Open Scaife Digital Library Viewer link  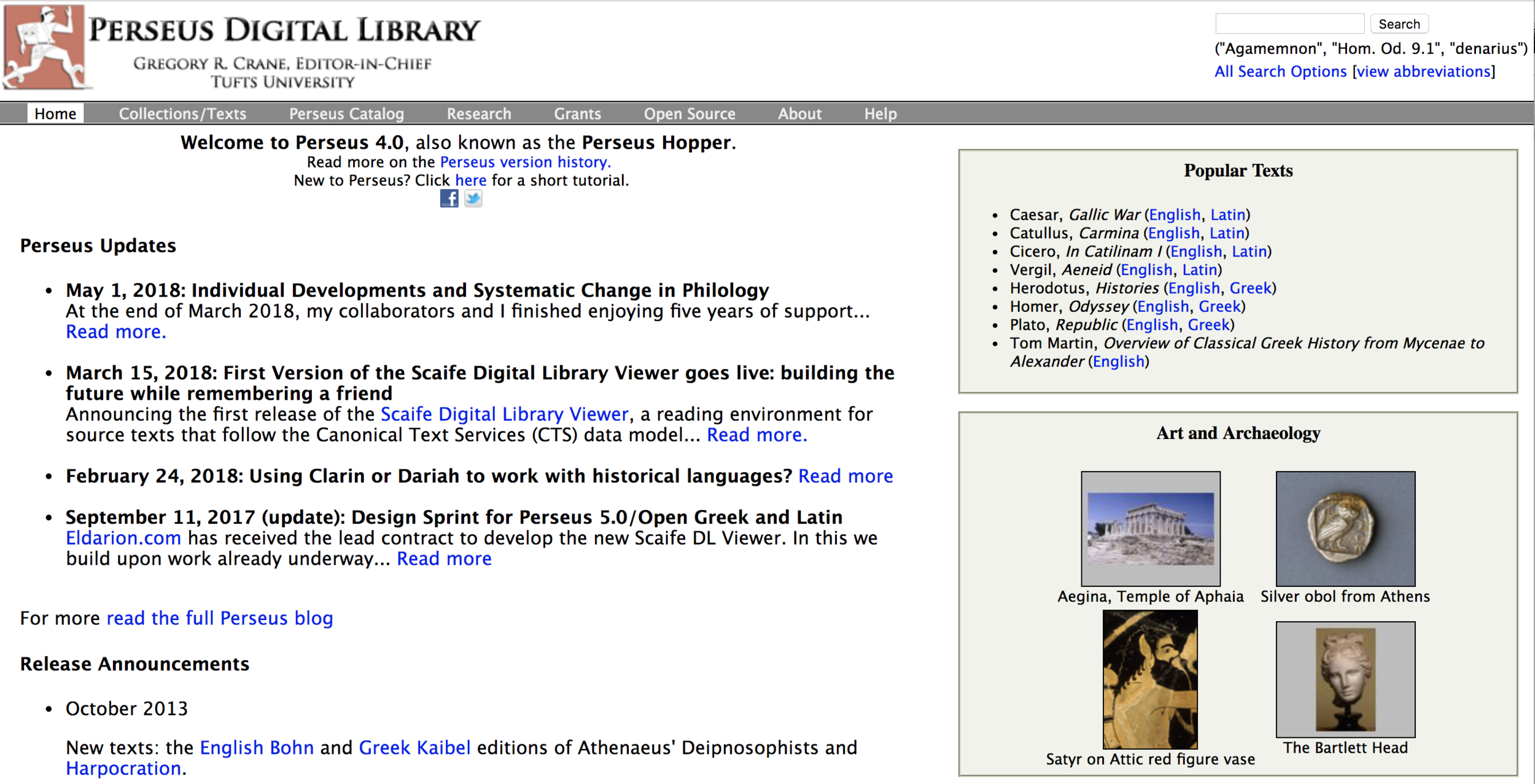pyautogui.click(x=505, y=414)
